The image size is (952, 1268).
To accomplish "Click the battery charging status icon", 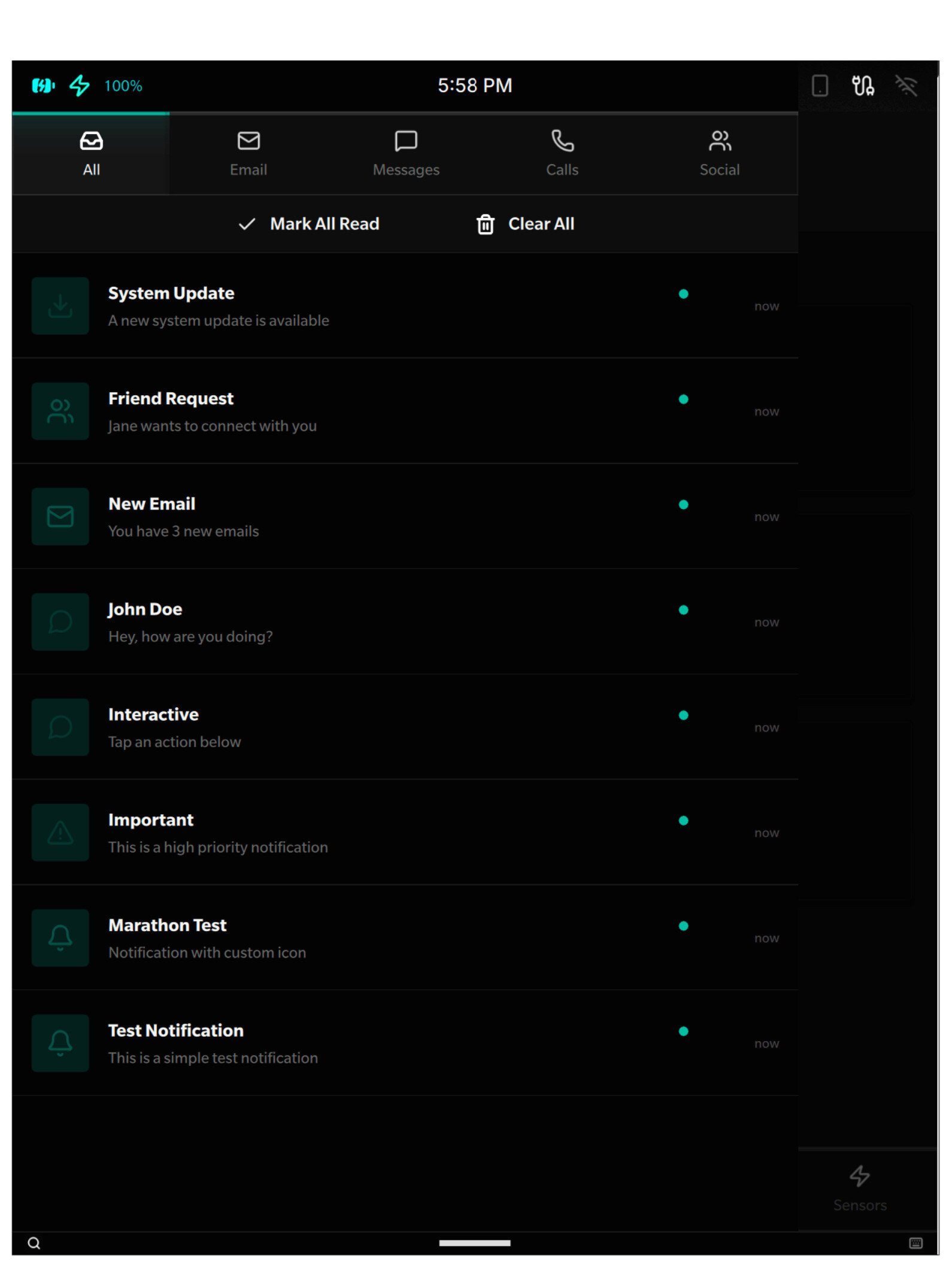I will pyautogui.click(x=43, y=86).
